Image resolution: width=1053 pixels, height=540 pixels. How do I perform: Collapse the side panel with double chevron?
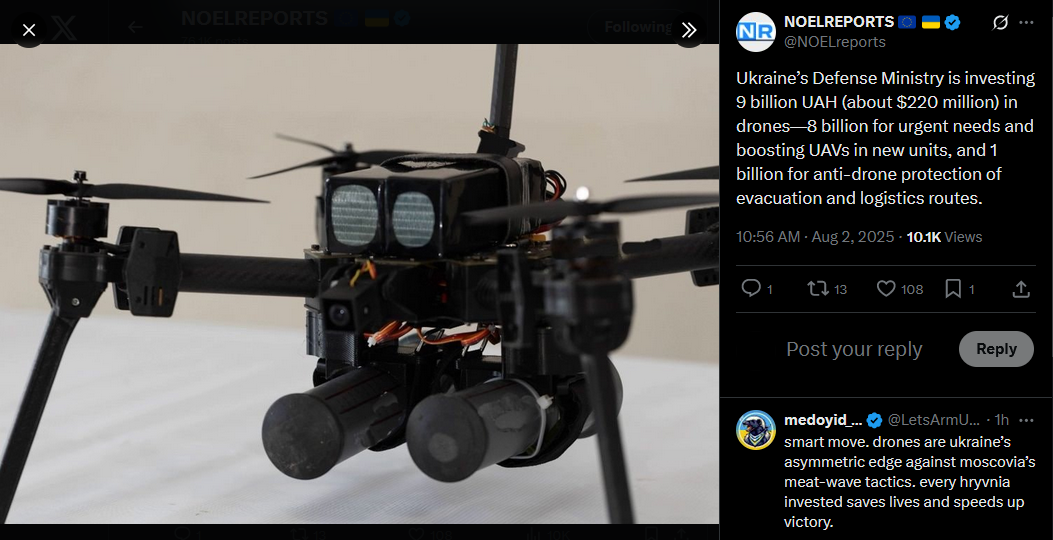click(689, 30)
